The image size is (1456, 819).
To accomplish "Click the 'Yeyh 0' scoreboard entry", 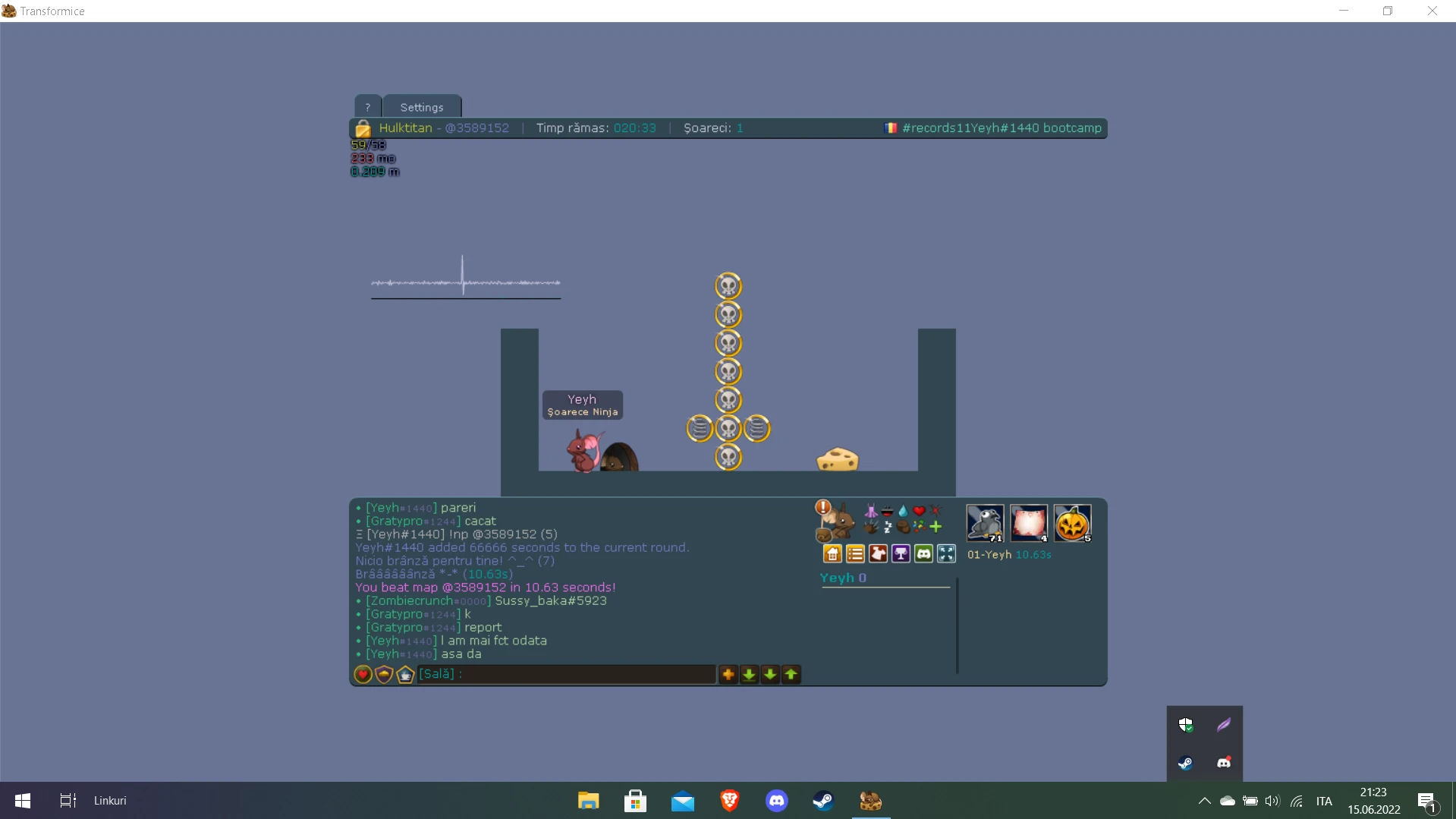I will pyautogui.click(x=843, y=578).
